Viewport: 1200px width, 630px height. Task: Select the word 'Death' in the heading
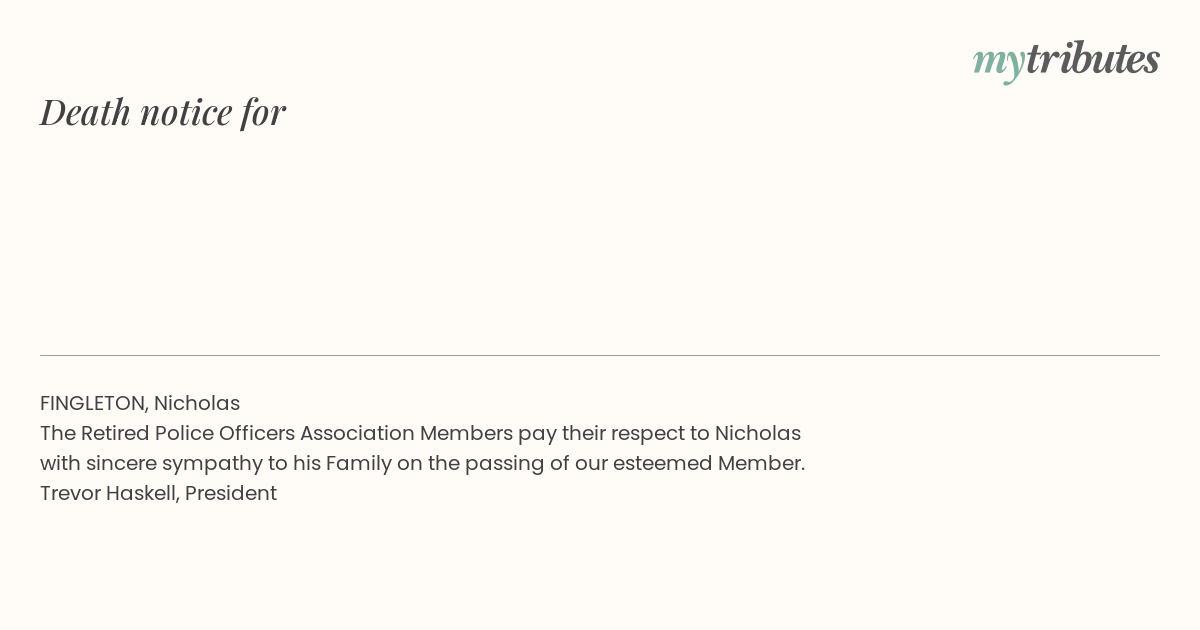(86, 112)
